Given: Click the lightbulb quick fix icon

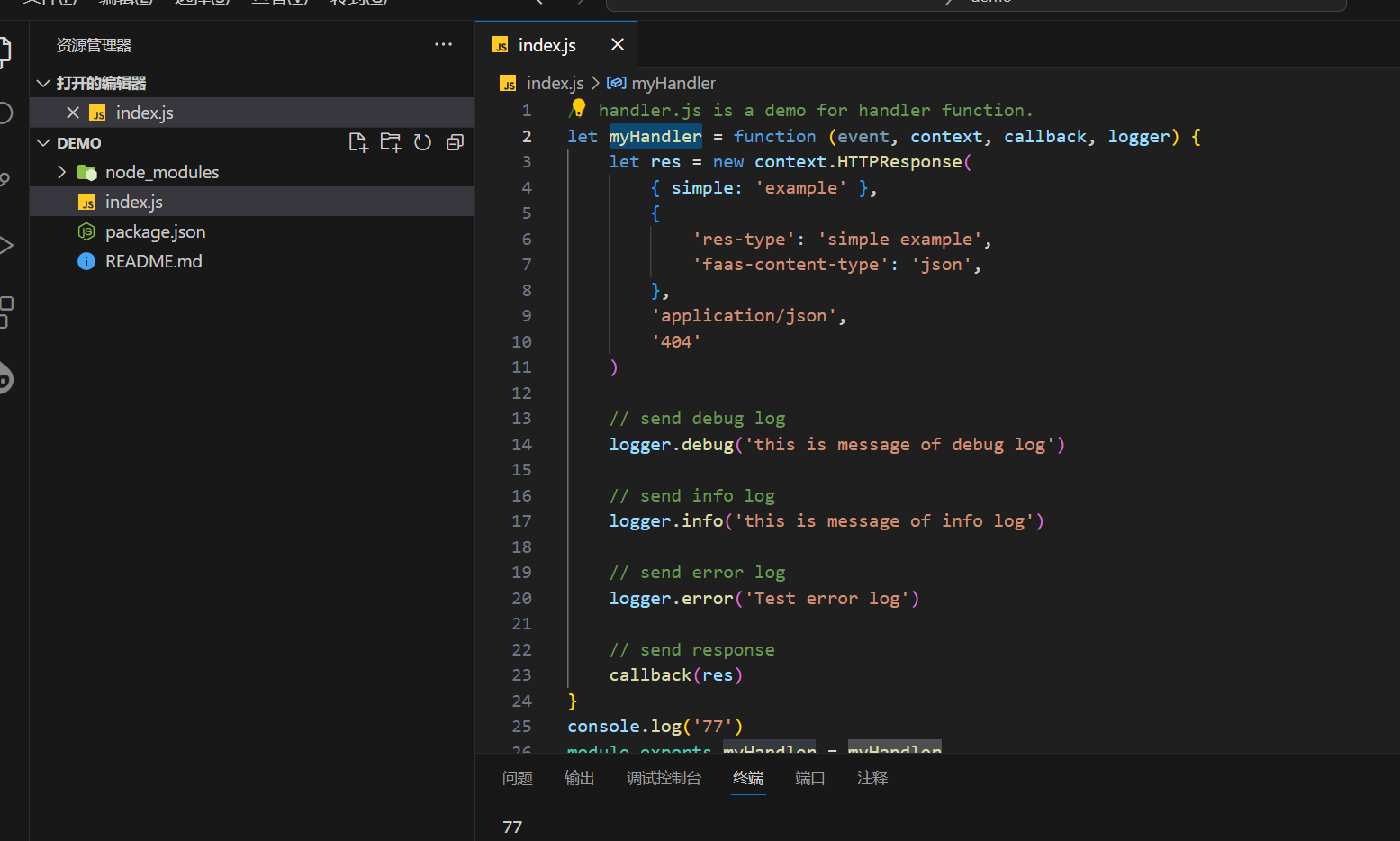Looking at the screenshot, I should (x=579, y=109).
